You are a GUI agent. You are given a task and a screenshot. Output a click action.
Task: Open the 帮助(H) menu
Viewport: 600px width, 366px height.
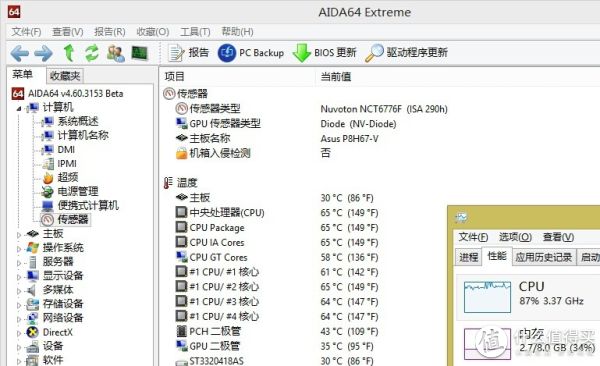237,32
